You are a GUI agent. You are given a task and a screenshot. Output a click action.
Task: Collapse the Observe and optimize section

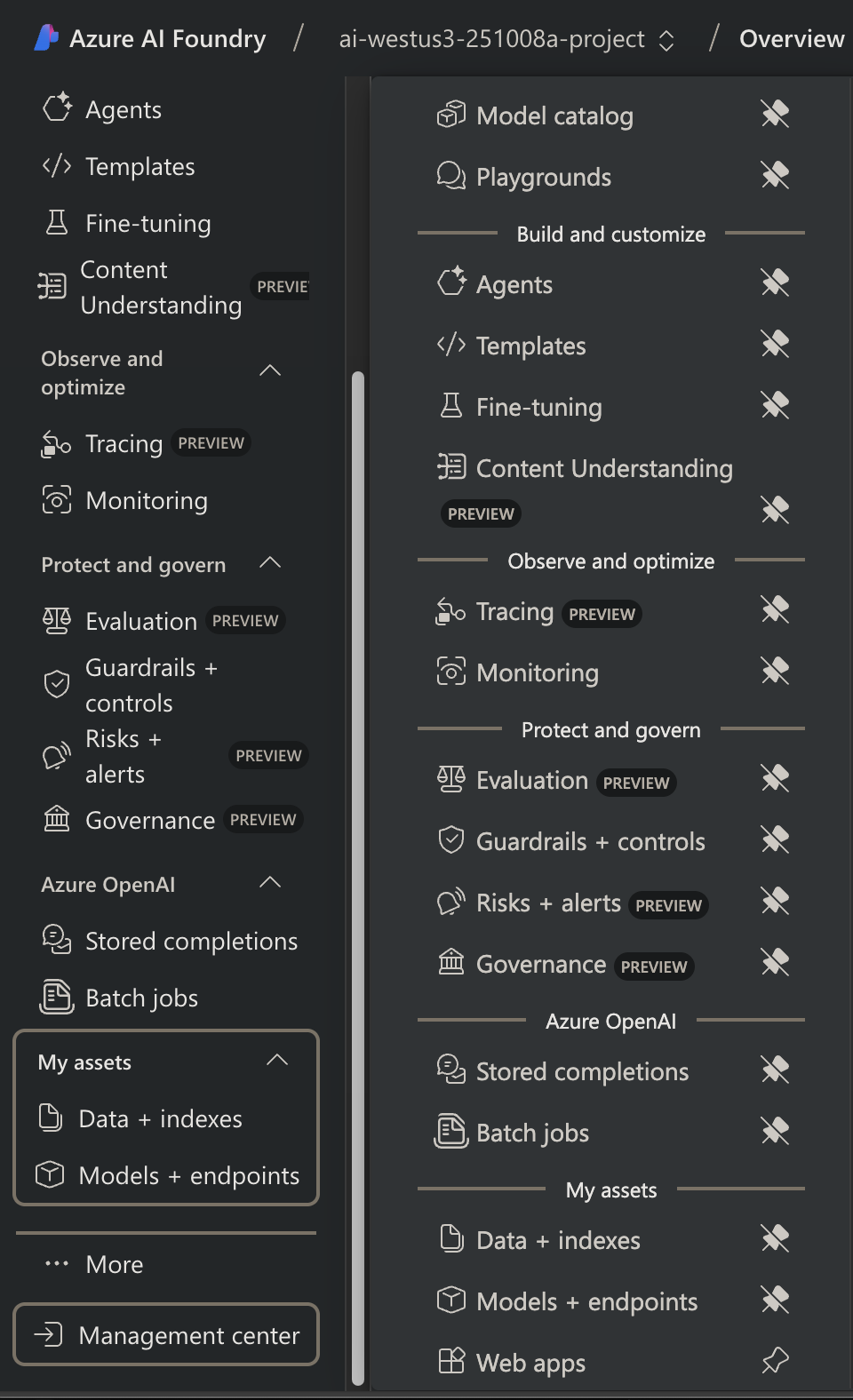coord(271,371)
